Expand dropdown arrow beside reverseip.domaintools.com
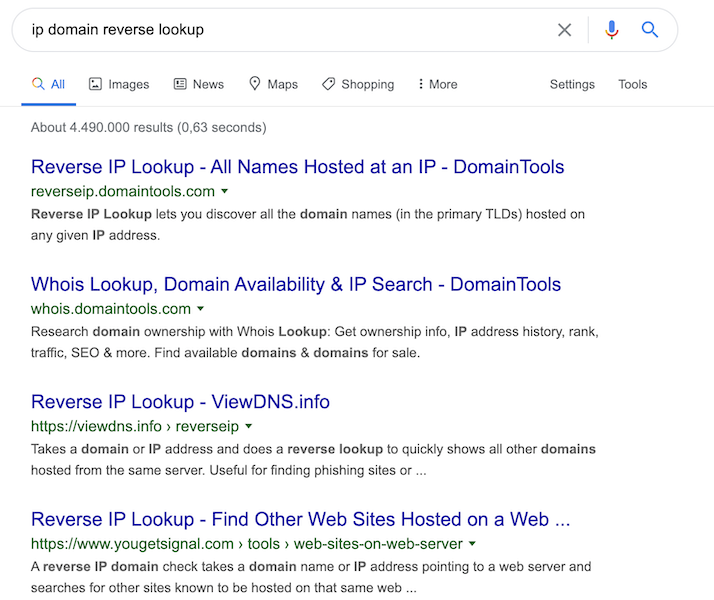 click(x=225, y=191)
